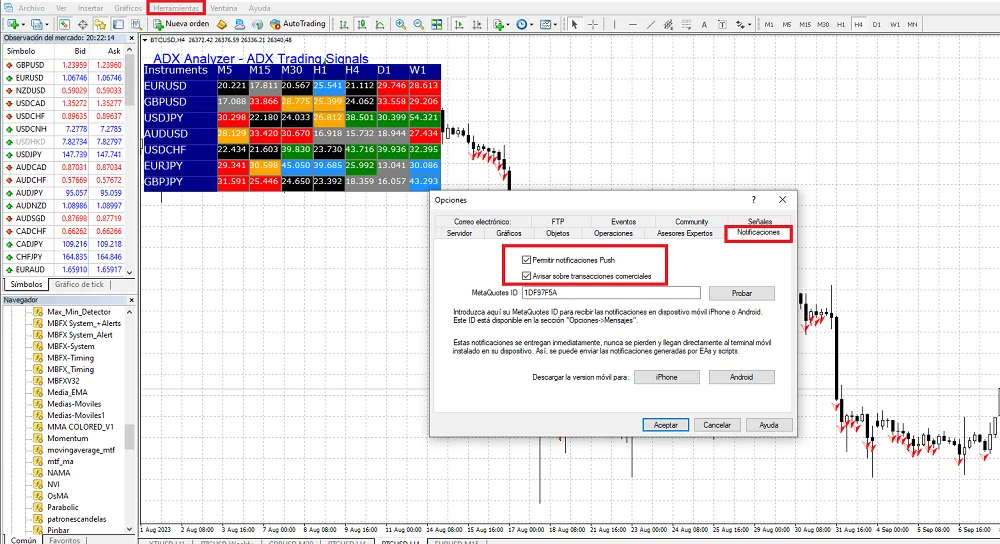
Task: Toggle the AutoTrading button
Action: pyautogui.click(x=298, y=24)
